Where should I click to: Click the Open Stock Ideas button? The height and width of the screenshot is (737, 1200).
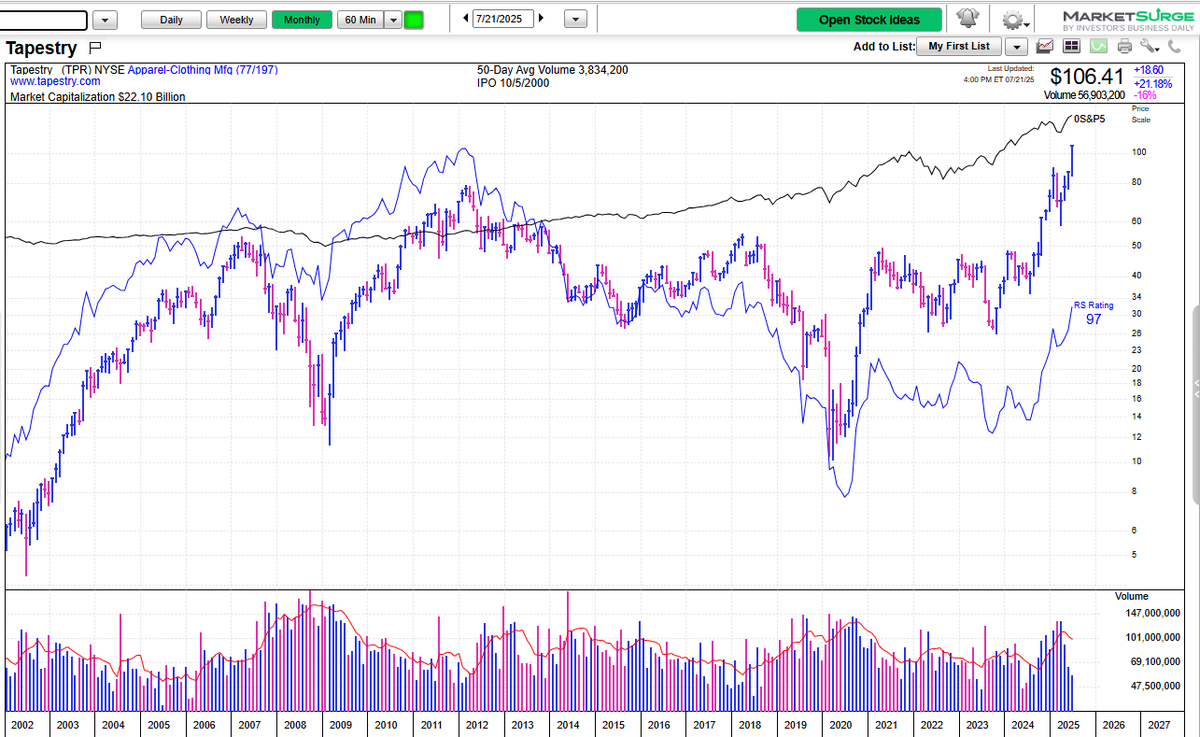(869, 20)
